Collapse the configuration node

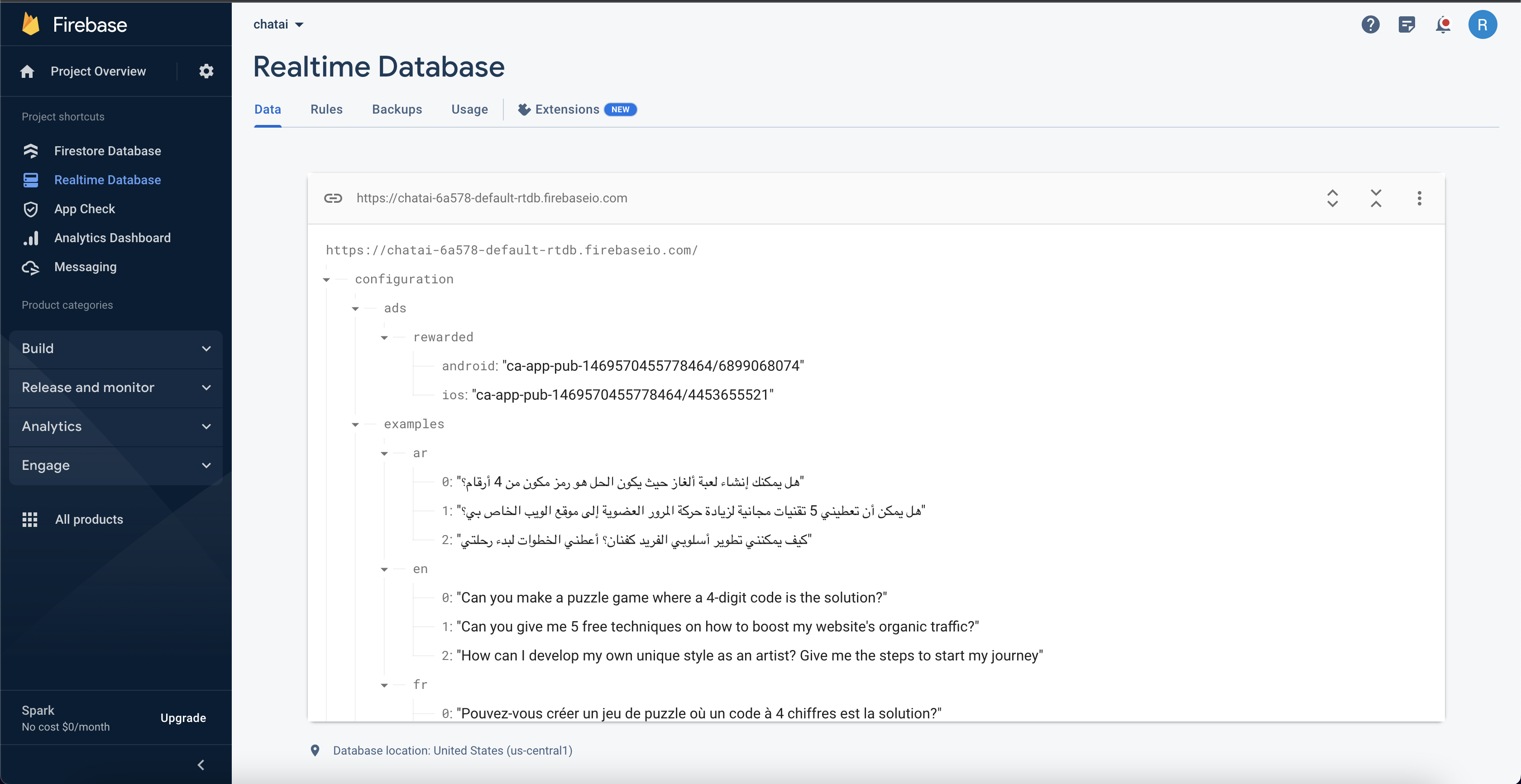(x=326, y=280)
